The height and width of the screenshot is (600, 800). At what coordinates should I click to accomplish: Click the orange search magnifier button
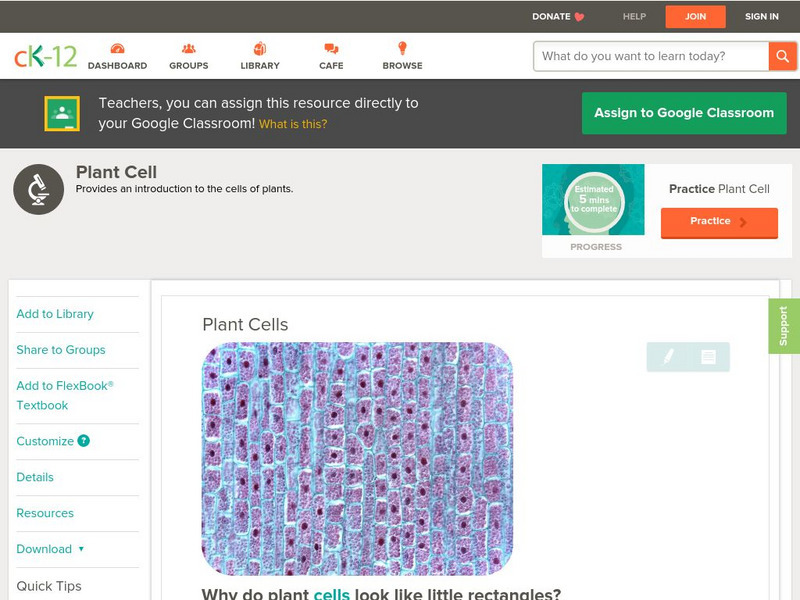coord(782,56)
